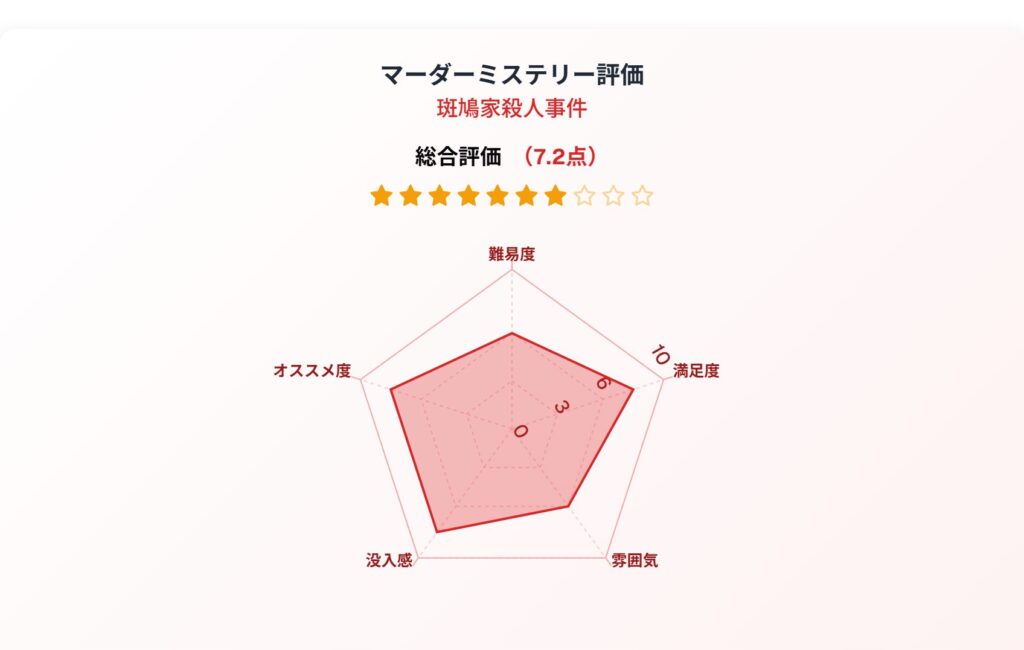Click the fifth filled star
Image resolution: width=1024 pixels, height=650 pixels.
click(498, 195)
